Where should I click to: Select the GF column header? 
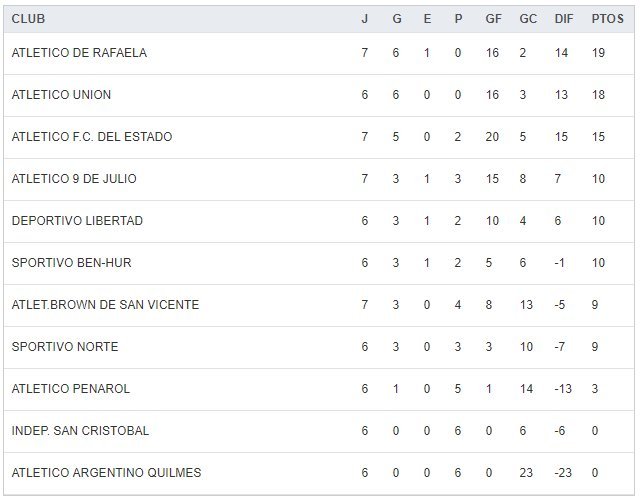(492, 19)
